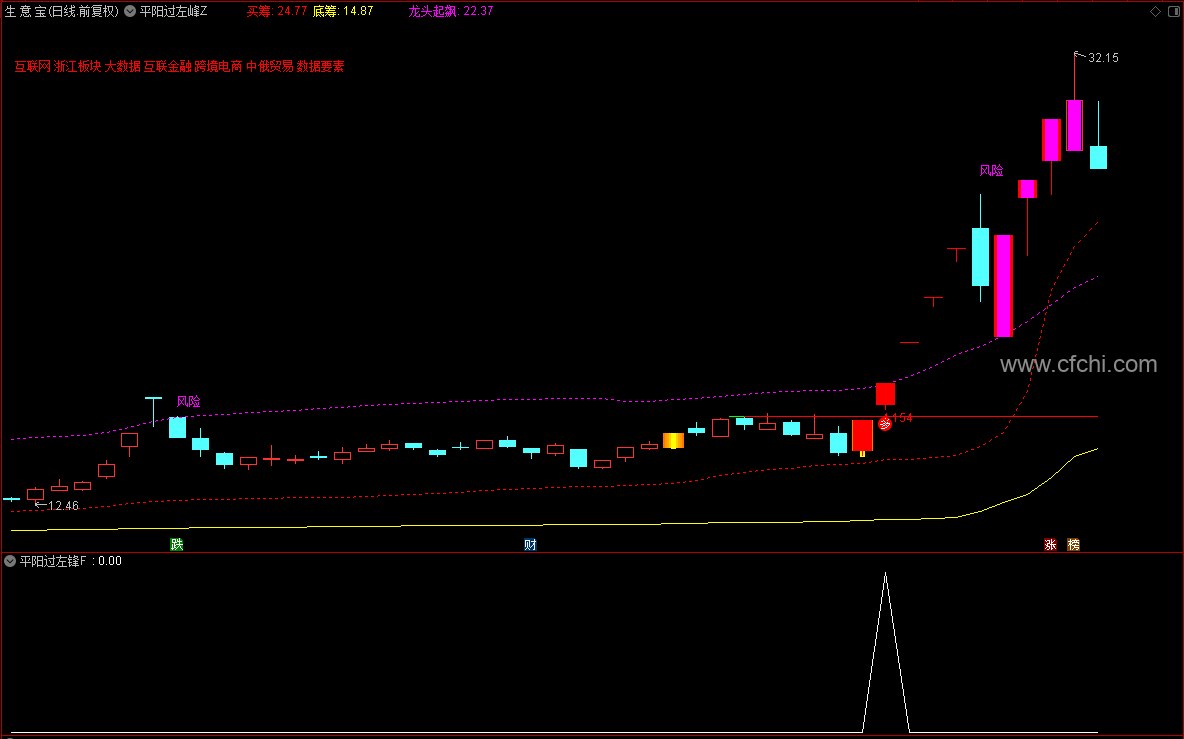Open the dropdown beside 平阳过左锋F sub-indicator
This screenshot has height=739, width=1184.
click(x=10, y=561)
